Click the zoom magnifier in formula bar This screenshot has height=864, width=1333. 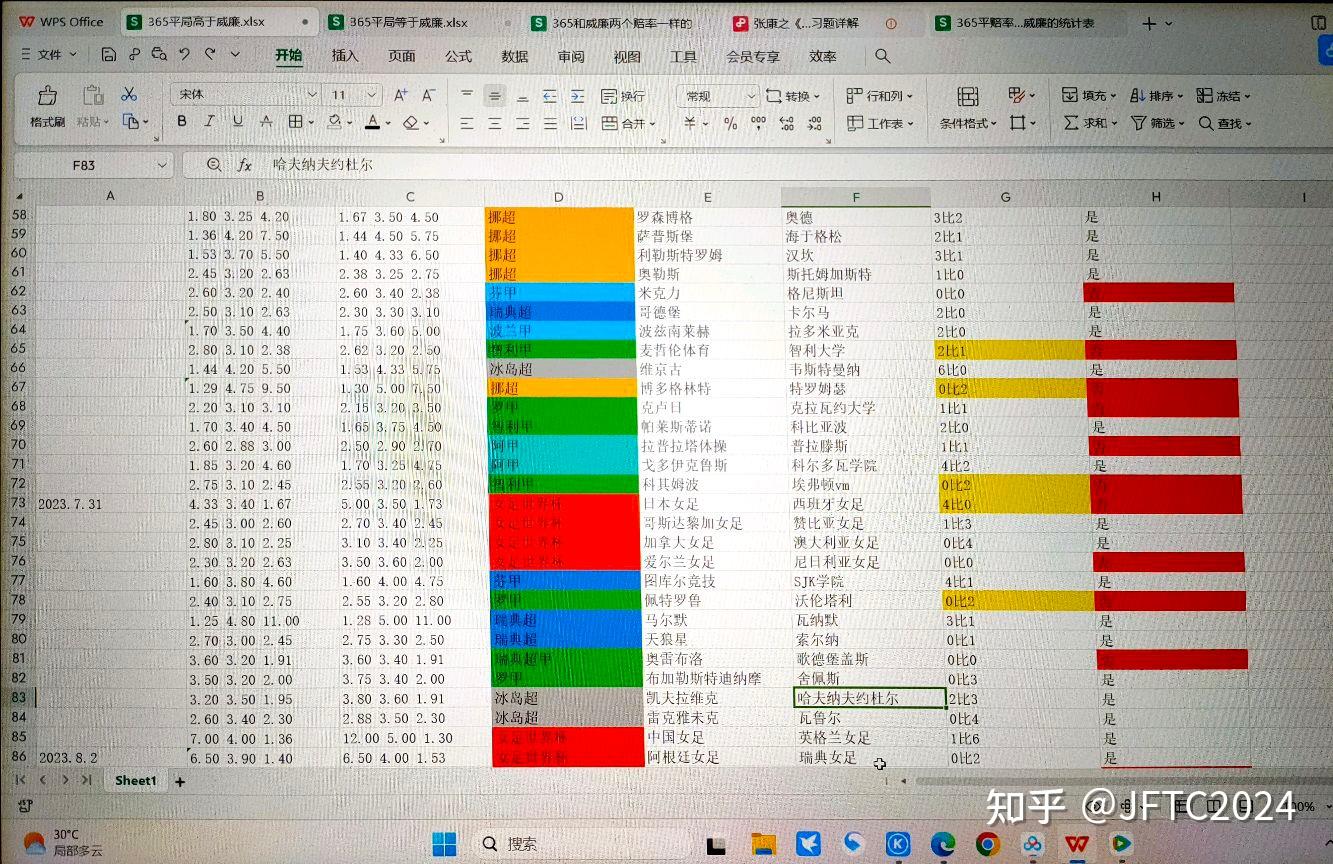point(213,165)
